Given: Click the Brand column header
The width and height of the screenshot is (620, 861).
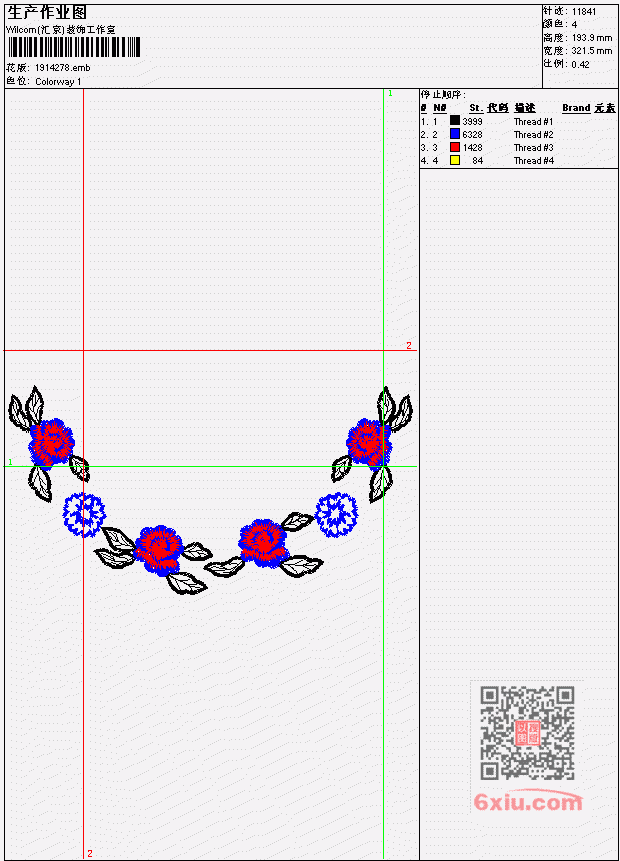Looking at the screenshot, I should (576, 108).
